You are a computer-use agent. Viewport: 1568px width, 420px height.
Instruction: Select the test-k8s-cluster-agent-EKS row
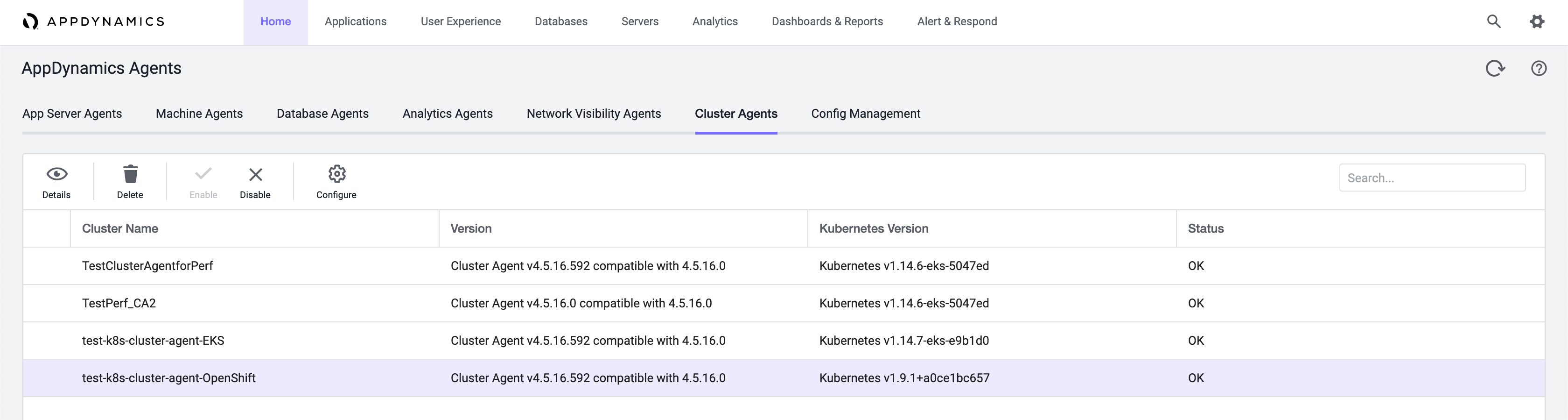784,341
